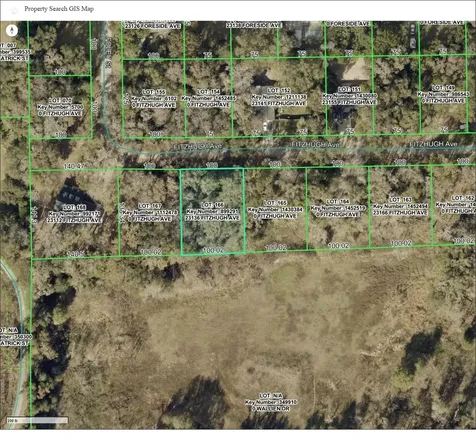This screenshot has width=476, height=440.
Task: Click the '23136 FITZHUGH AVE' address label
Action: pyautogui.click(x=212, y=218)
